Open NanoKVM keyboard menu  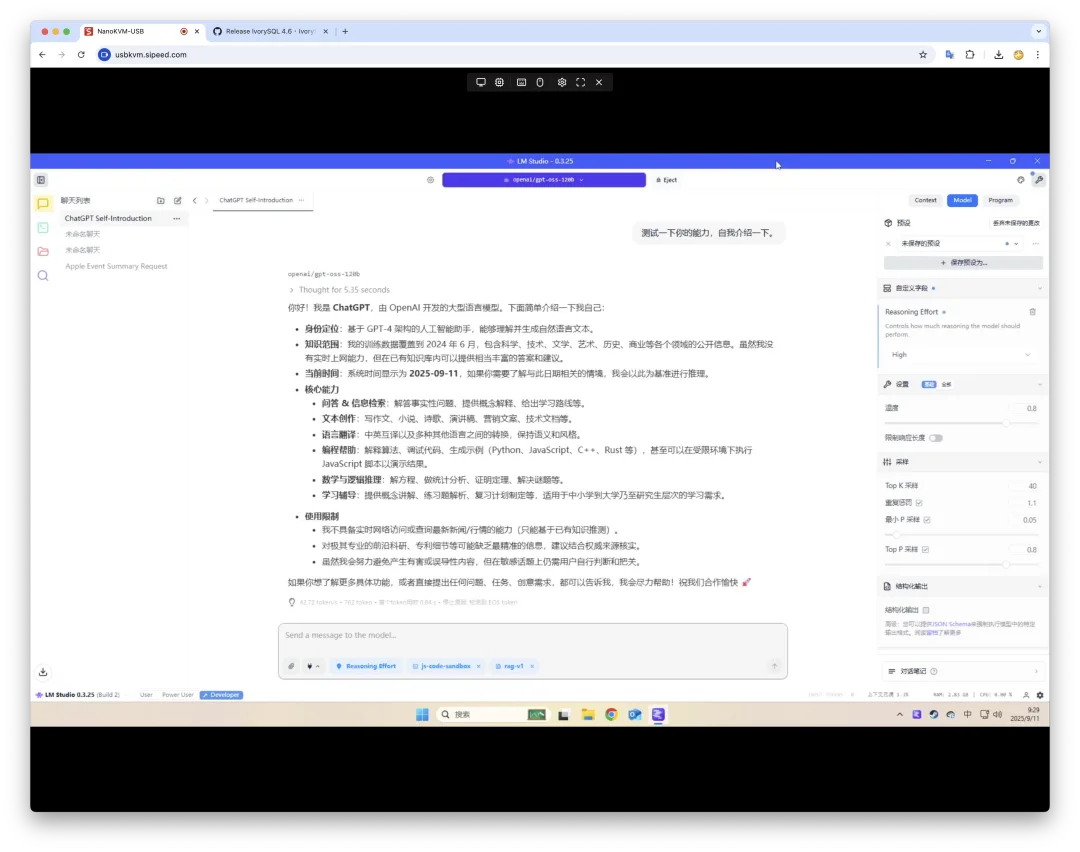[x=521, y=82]
